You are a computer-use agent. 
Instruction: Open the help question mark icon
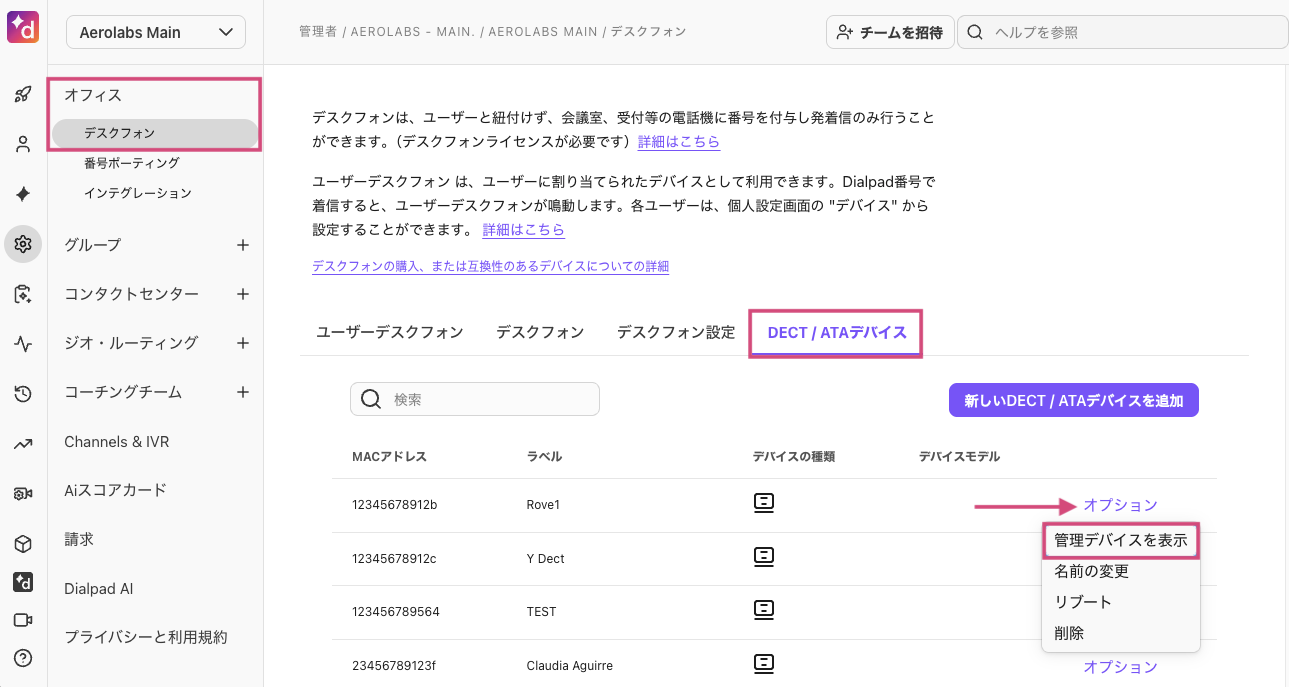(x=23, y=658)
